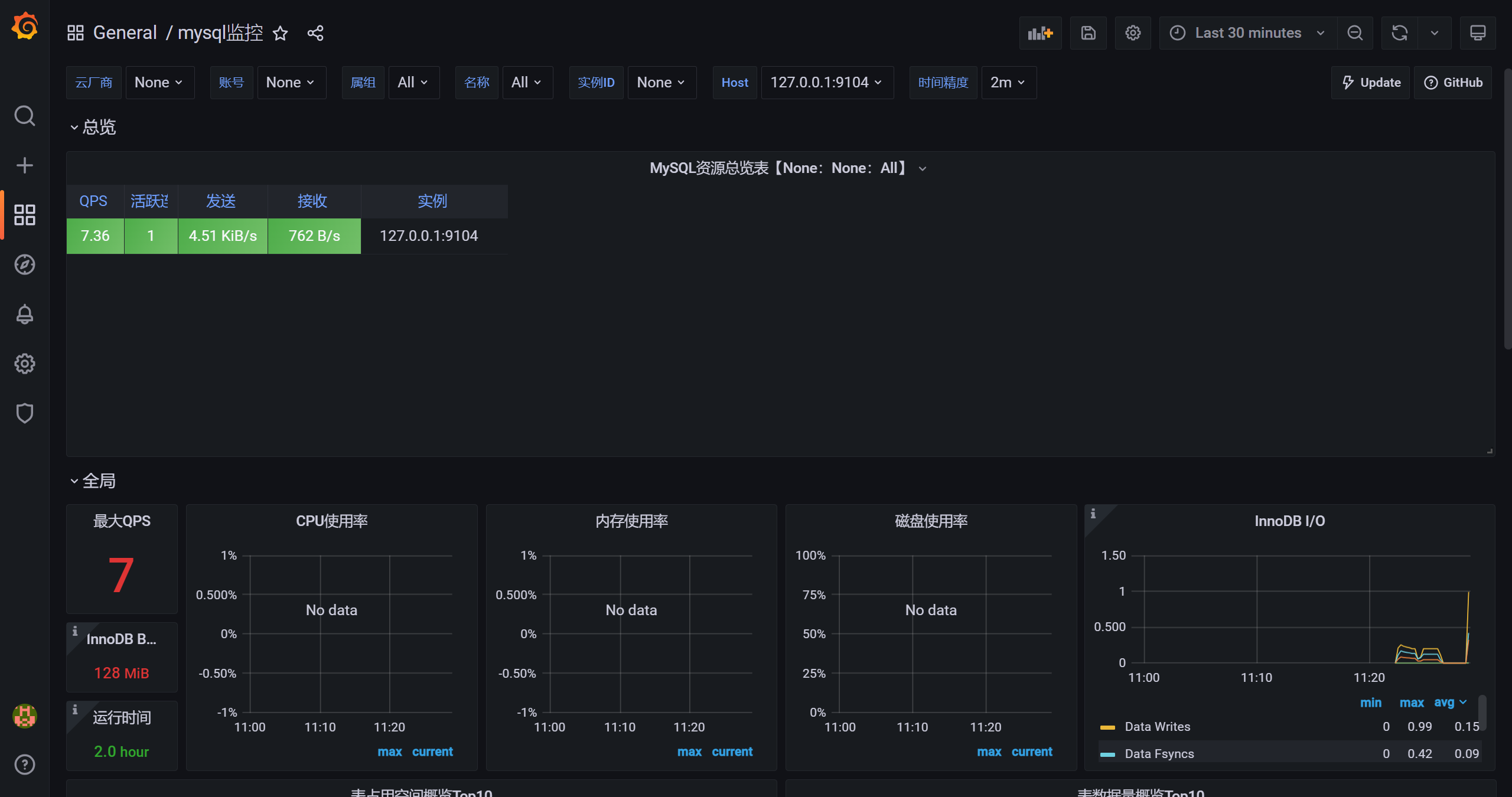Screen dimensions: 1512x797
Task: Open the Server Admin shield icon
Action: [25, 413]
